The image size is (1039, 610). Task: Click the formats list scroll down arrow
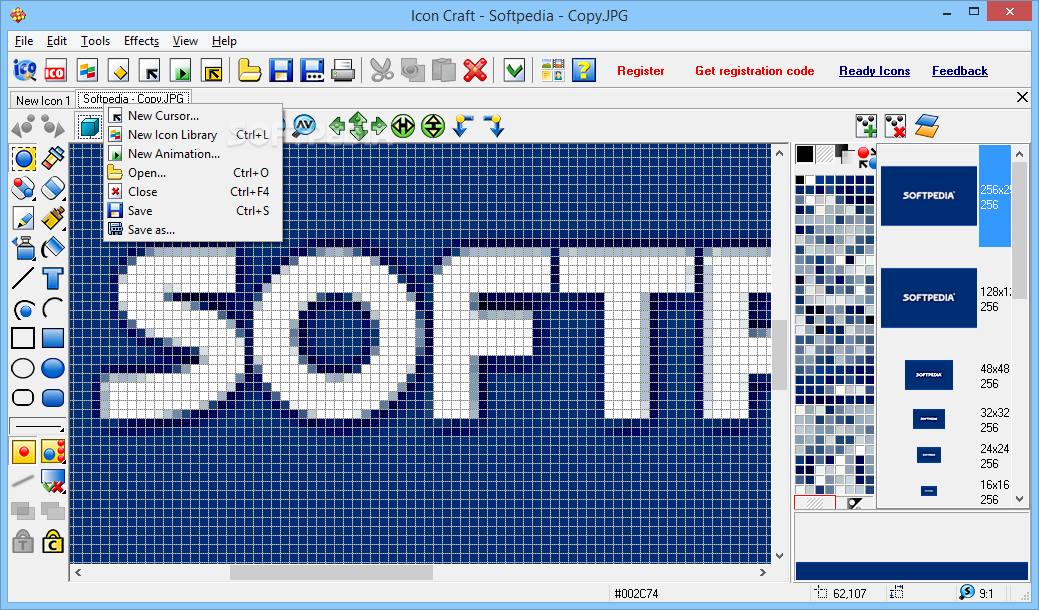[x=1019, y=500]
